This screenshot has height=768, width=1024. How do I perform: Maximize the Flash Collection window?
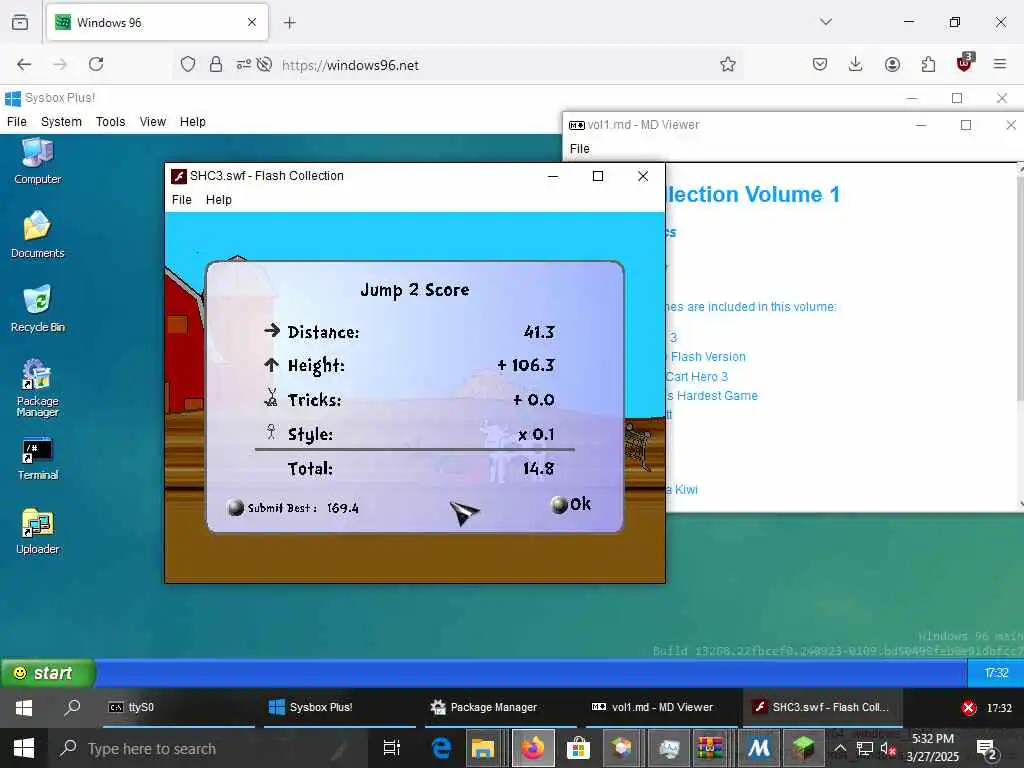(598, 176)
